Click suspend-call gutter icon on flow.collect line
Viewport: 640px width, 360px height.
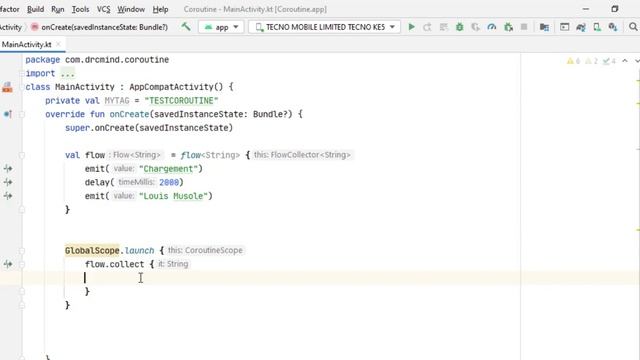[8, 264]
